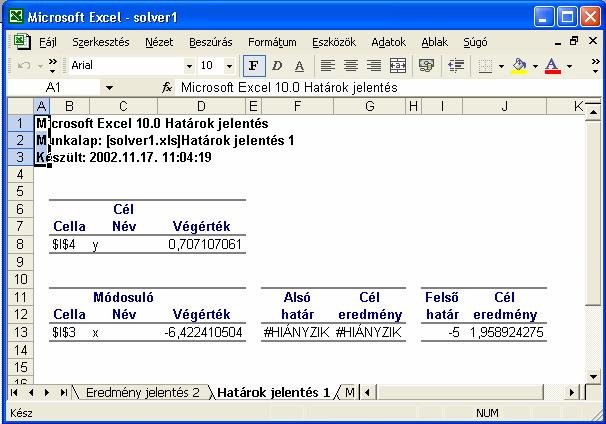This screenshot has width=606, height=424.
Task: Select cell with value -6,422410504
Action: 201,332
